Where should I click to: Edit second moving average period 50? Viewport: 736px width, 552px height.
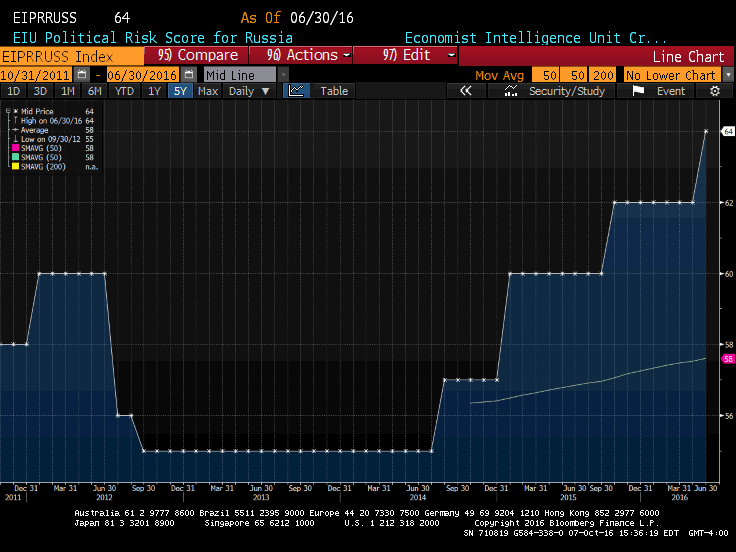click(574, 75)
